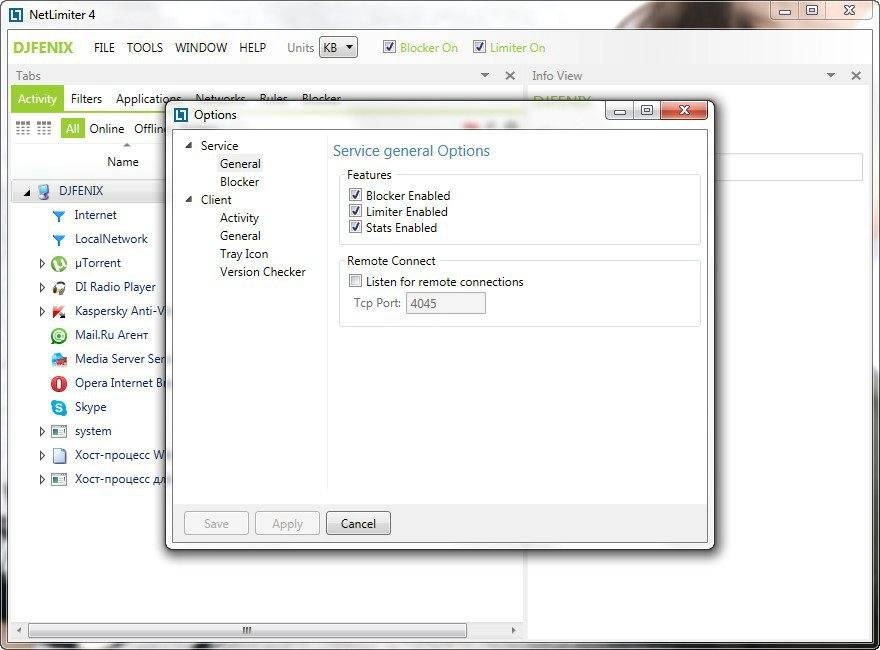Open the HELP menu
This screenshot has width=880, height=650.
point(253,48)
